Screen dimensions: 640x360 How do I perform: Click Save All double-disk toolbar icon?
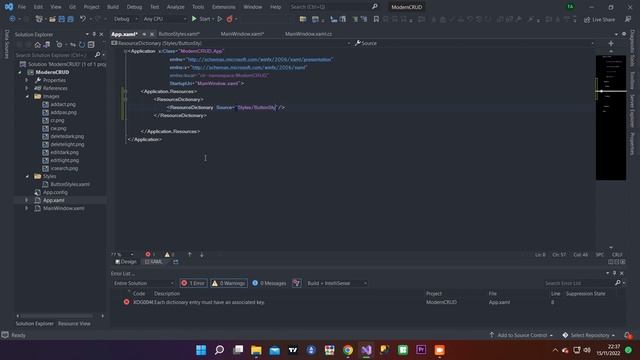click(x=70, y=19)
